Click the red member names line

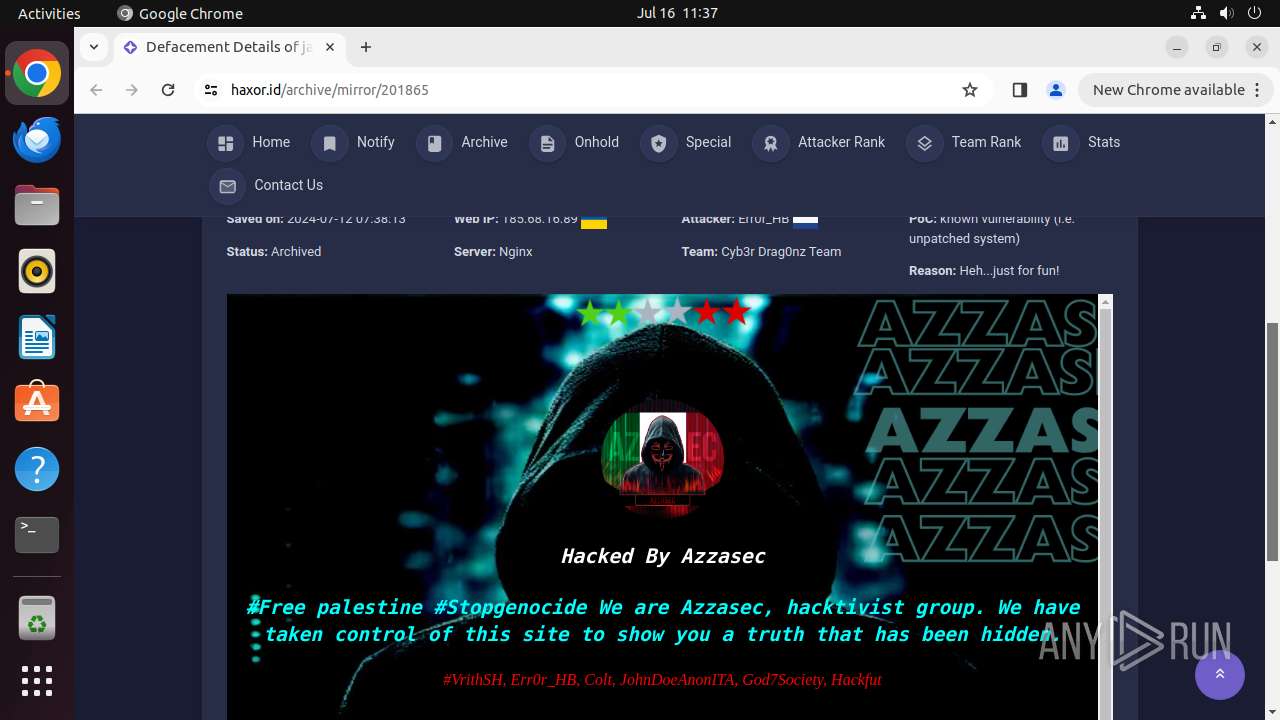[662, 680]
